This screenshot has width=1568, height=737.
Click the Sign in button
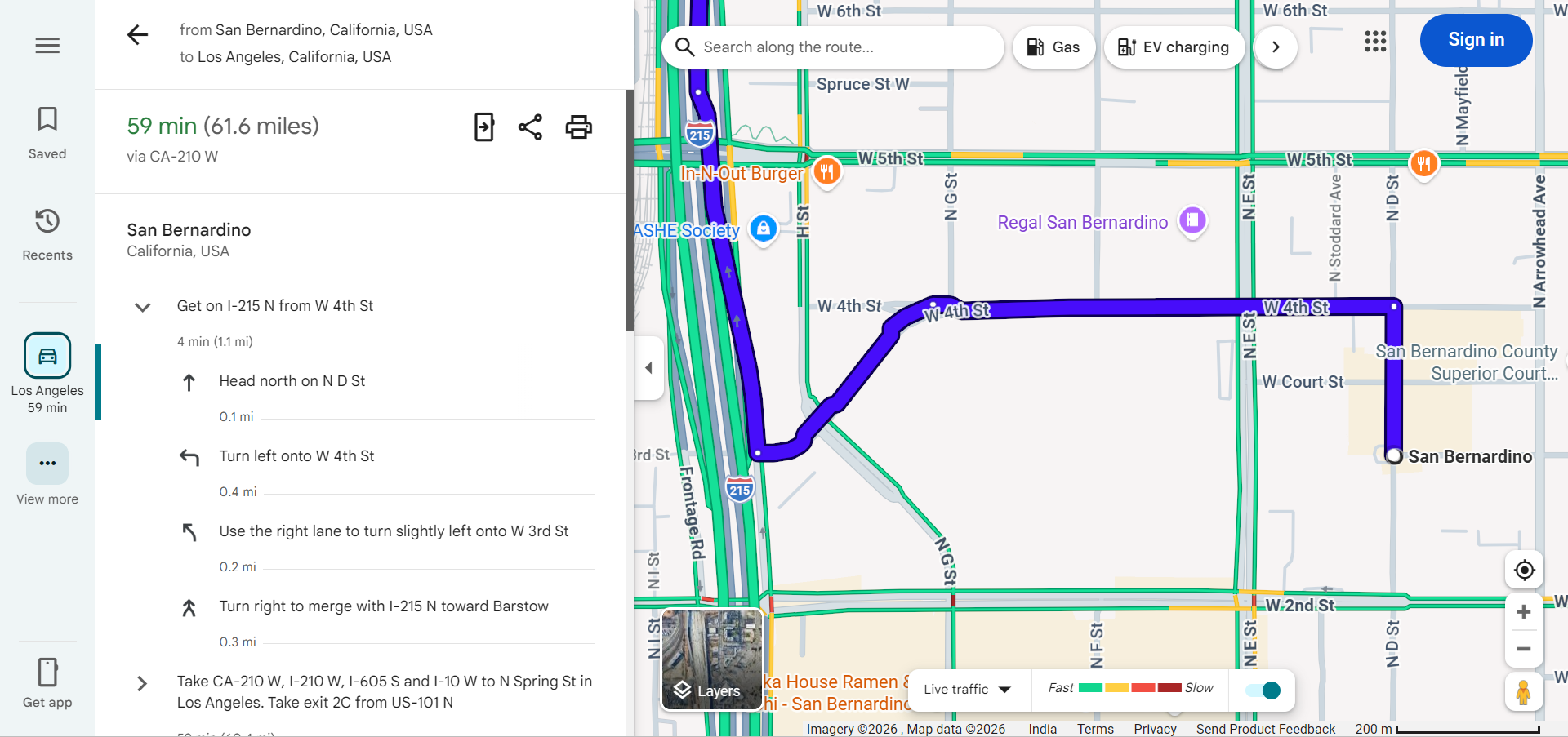pyautogui.click(x=1476, y=39)
